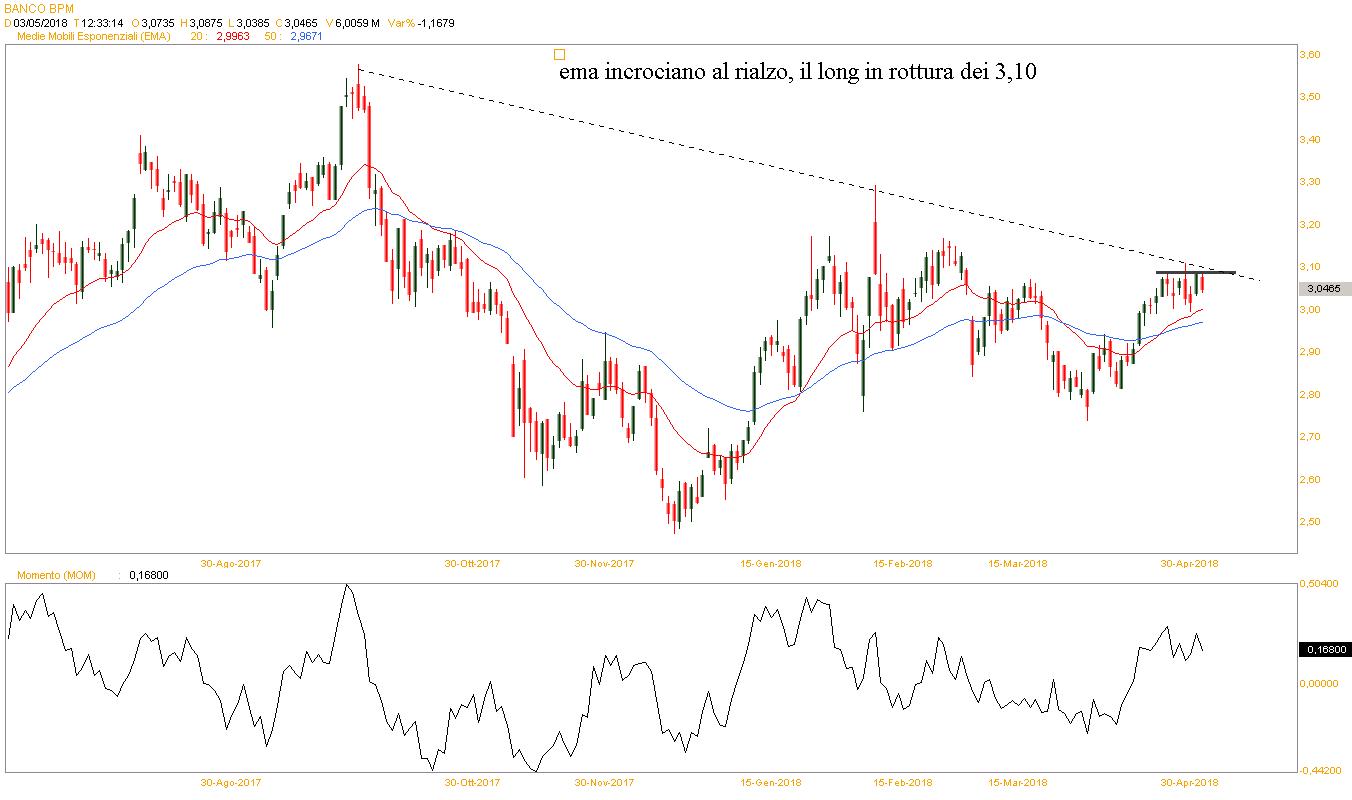Click the 15-Feb-2018 date on price chart axis

[x=902, y=563]
